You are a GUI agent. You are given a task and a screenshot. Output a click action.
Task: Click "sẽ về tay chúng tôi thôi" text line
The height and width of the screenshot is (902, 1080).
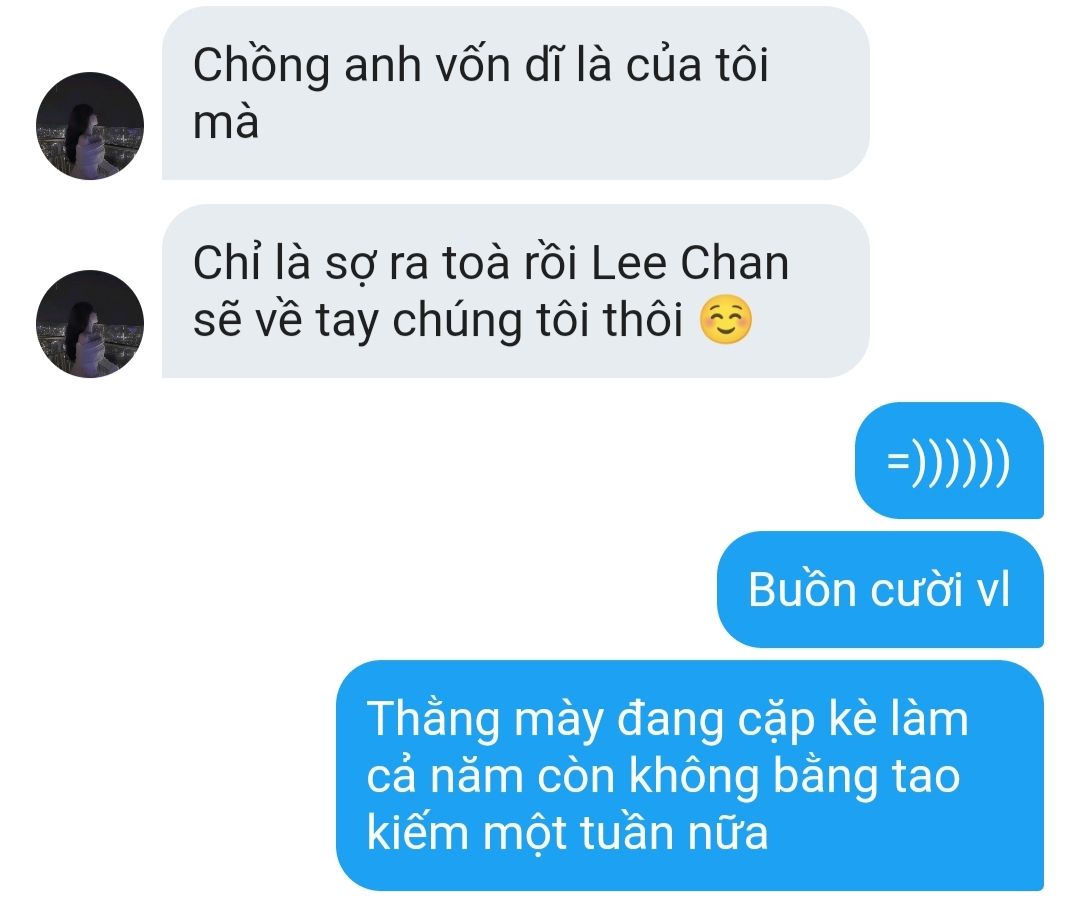438,321
